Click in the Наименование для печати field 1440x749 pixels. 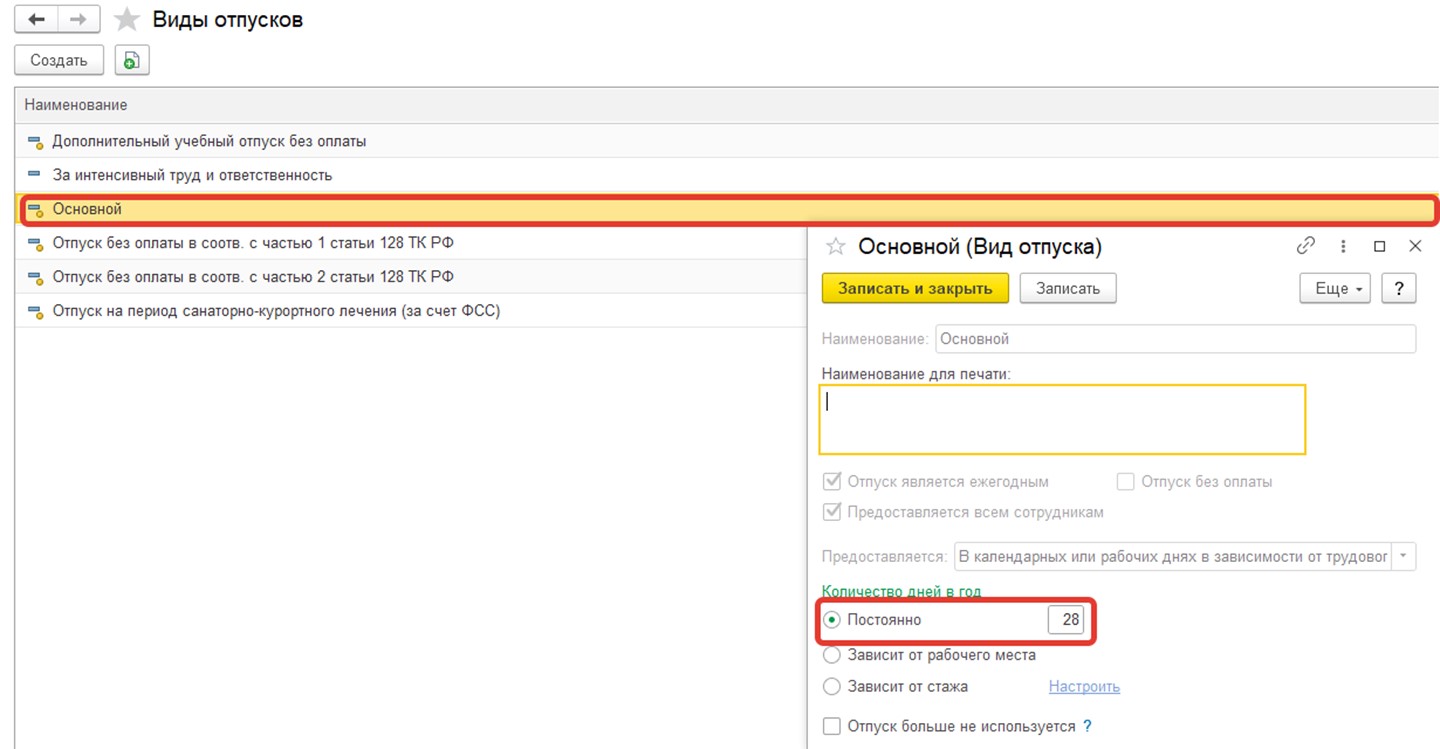1061,420
